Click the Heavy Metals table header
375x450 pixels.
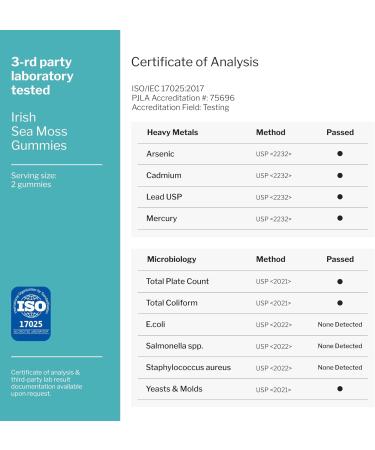click(172, 132)
